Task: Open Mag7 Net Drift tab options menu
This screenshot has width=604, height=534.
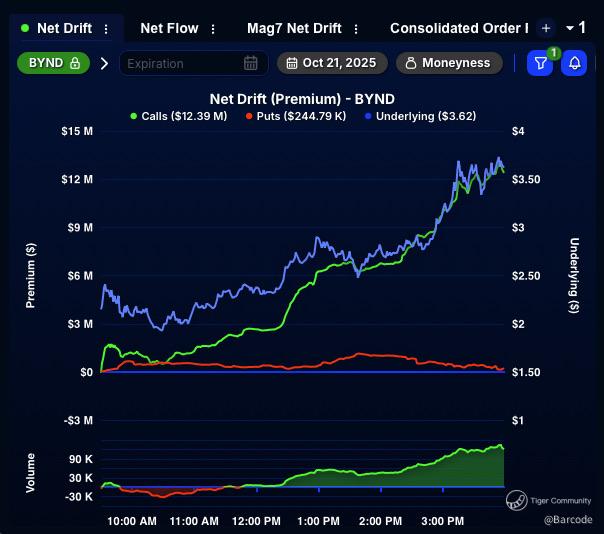Action: tap(356, 29)
